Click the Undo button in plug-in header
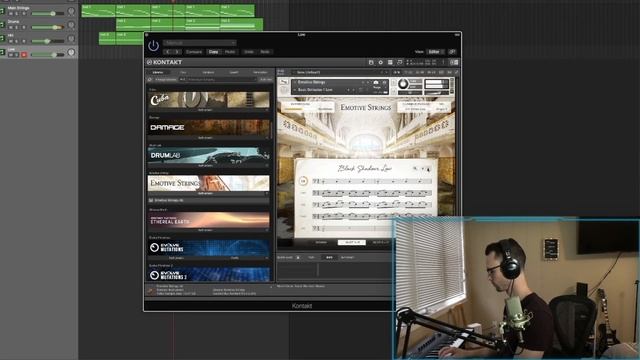Screen dimensions: 640x360 pyautogui.click(x=249, y=52)
